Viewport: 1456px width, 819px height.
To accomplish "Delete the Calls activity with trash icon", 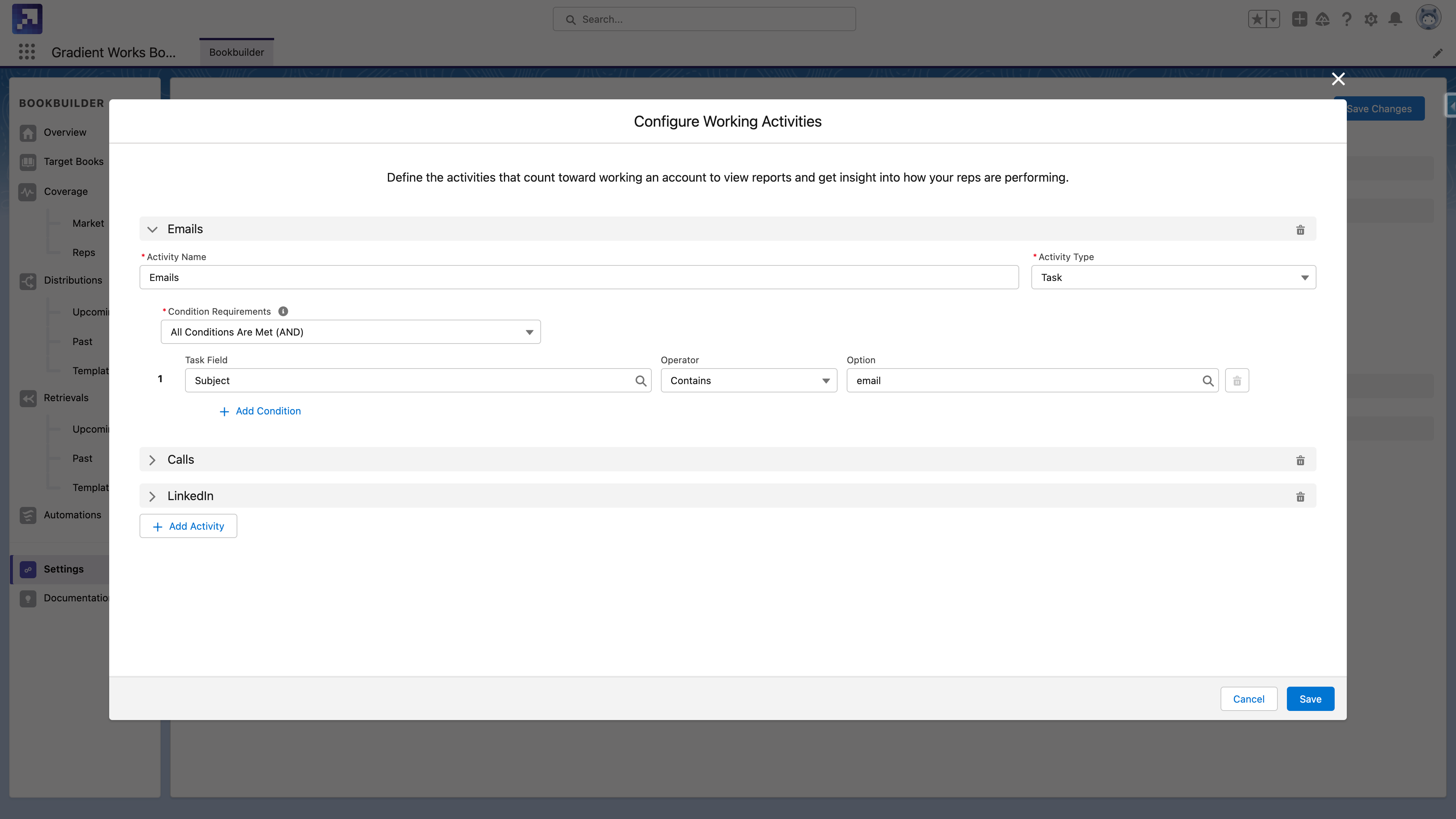I will click(1300, 460).
